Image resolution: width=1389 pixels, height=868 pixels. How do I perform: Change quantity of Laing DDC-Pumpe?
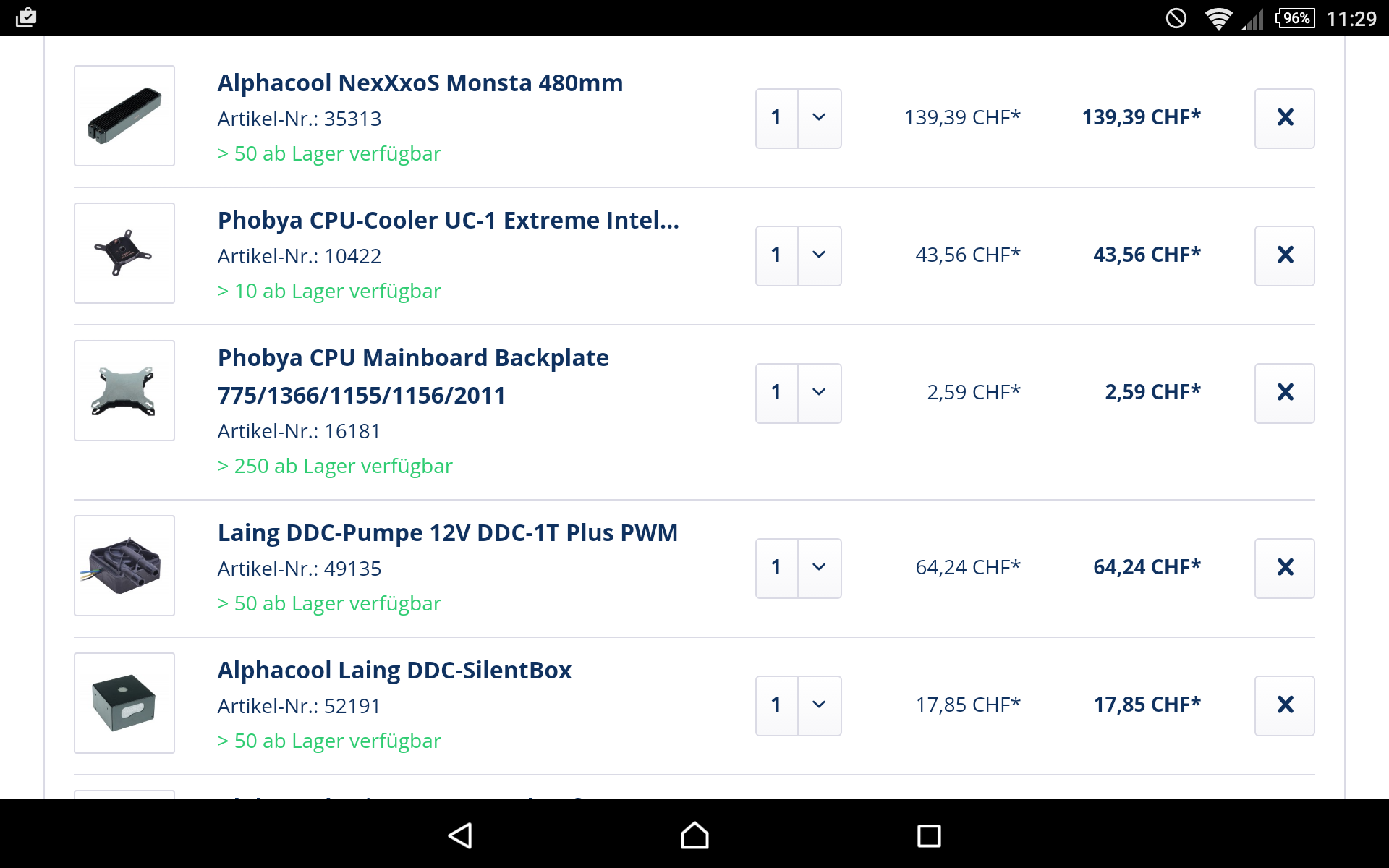[818, 568]
